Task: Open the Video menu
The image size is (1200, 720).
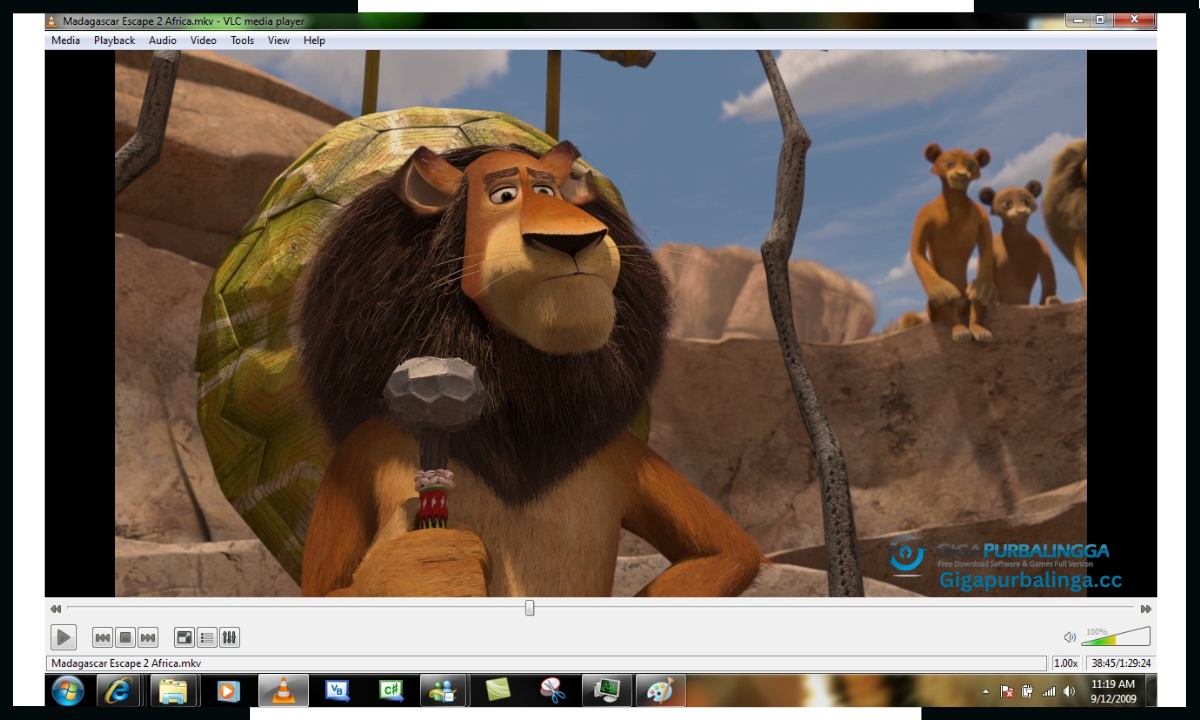Action: click(204, 41)
